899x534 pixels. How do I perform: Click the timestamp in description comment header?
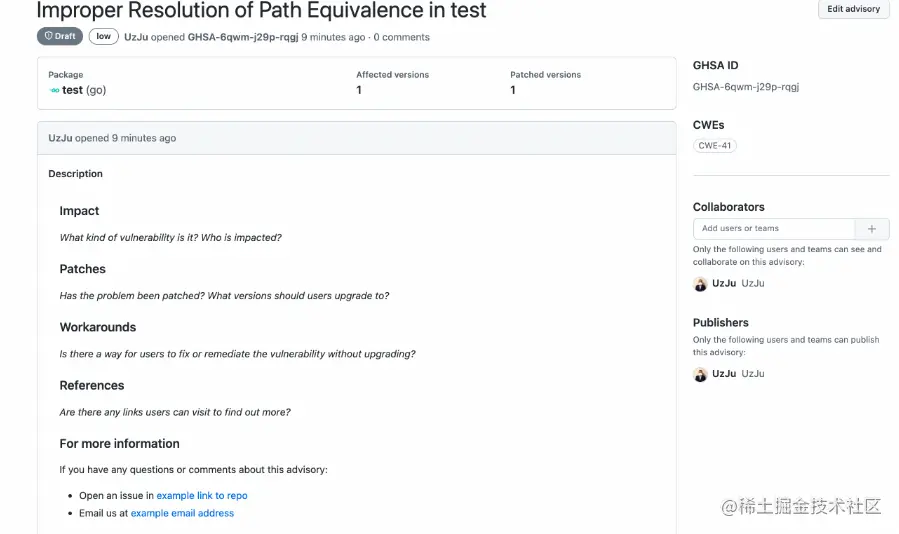tap(143, 138)
